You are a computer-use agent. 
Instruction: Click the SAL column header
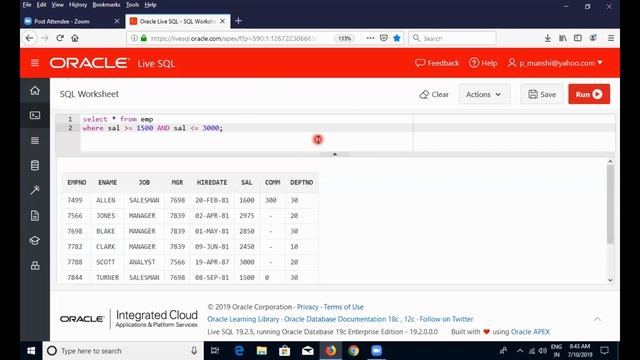(247, 182)
